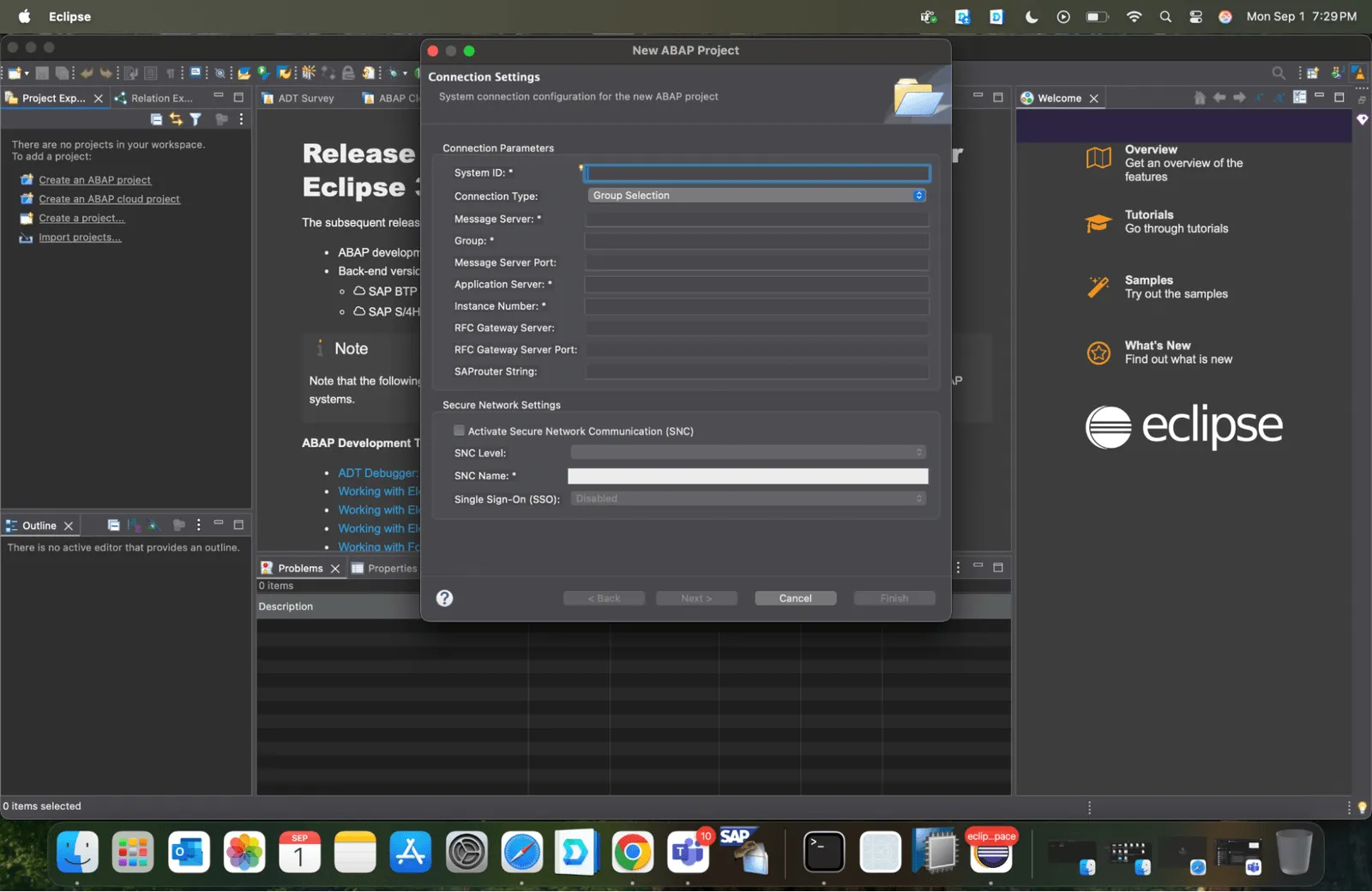Open the Eclipse menu in the menu bar

pyautogui.click(x=69, y=16)
